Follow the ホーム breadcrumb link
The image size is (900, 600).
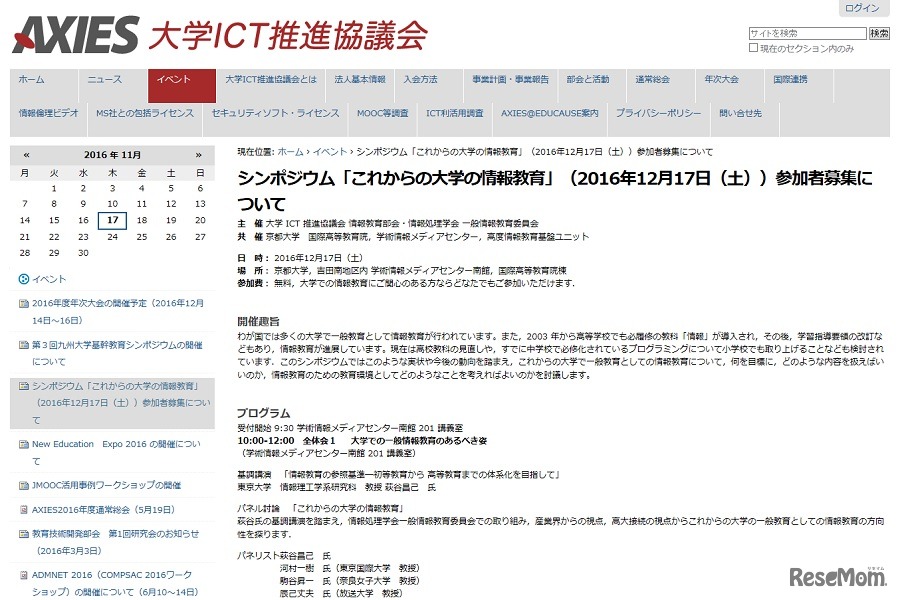click(x=292, y=151)
